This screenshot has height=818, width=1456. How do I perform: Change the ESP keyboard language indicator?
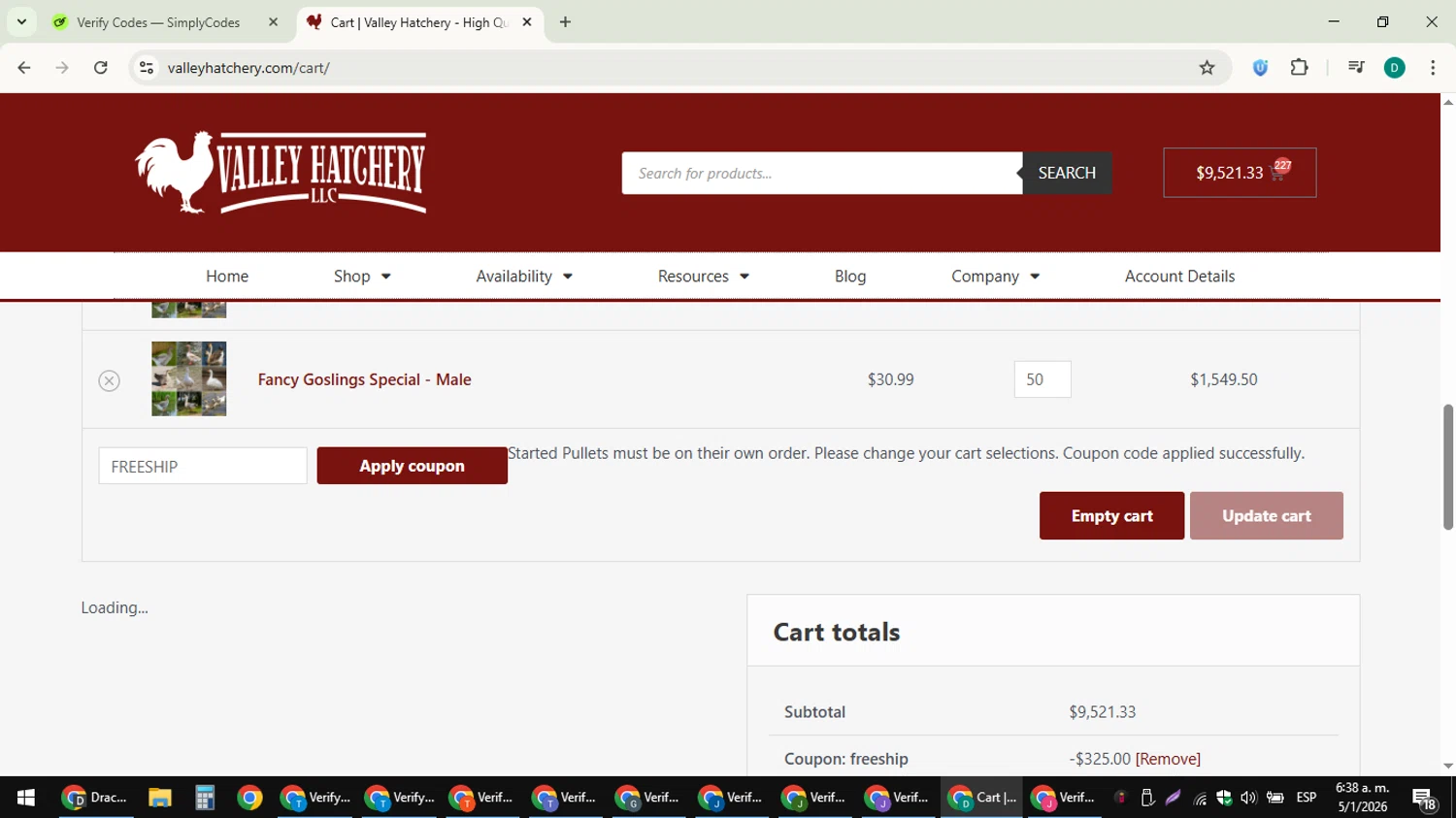pyautogui.click(x=1307, y=798)
